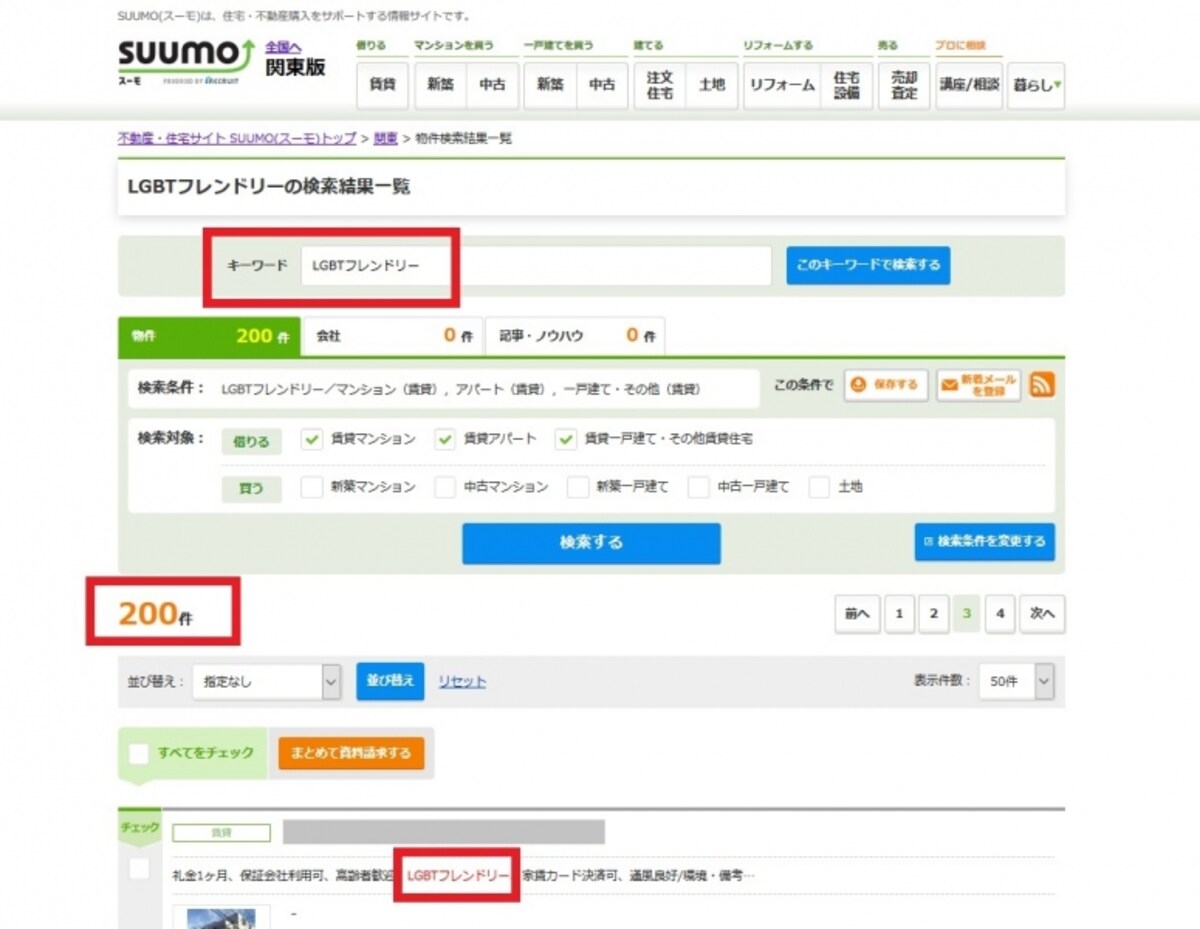Go to results page 2

pyautogui.click(x=933, y=614)
